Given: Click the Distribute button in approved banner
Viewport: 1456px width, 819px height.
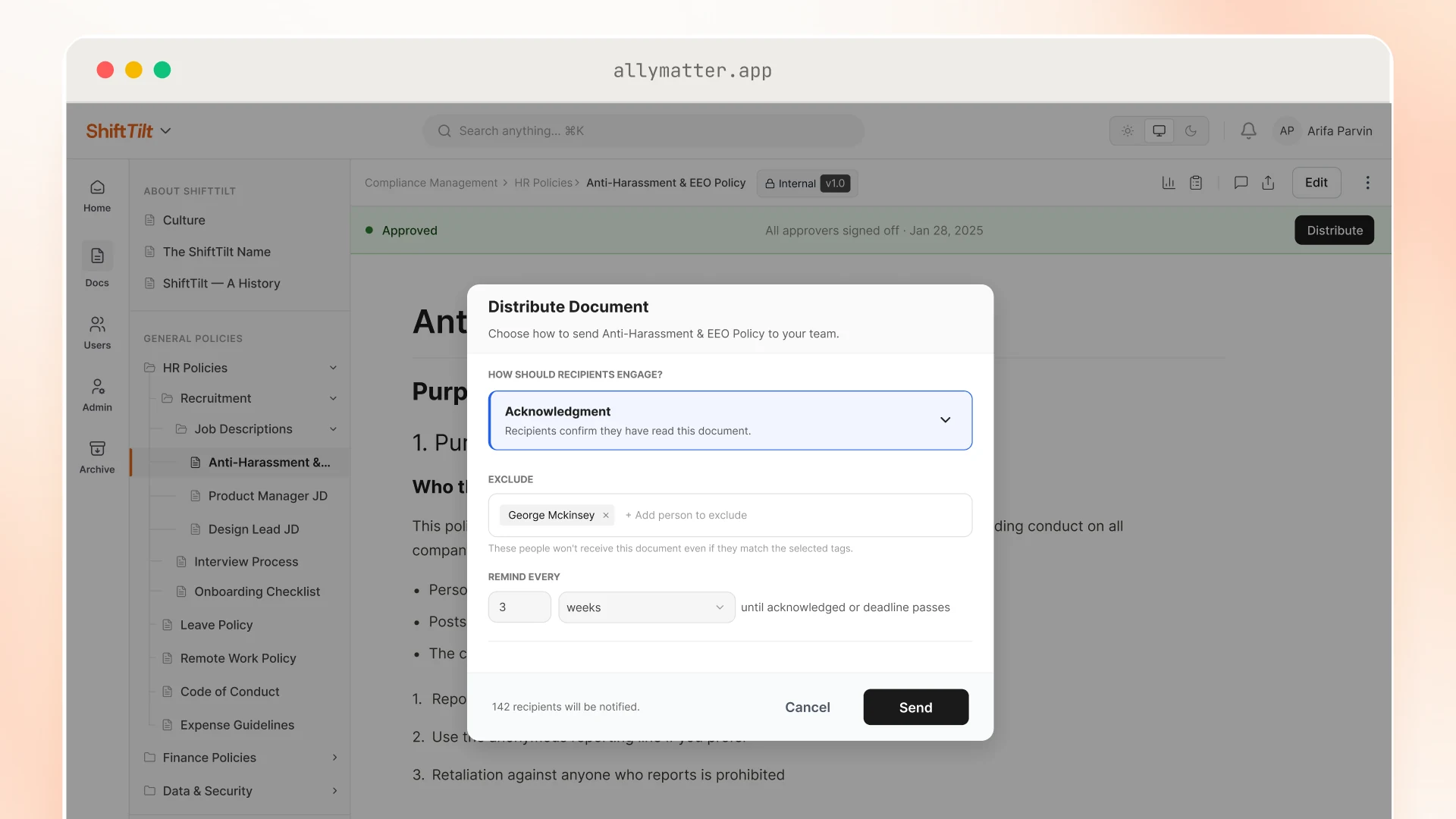Looking at the screenshot, I should [x=1334, y=231].
